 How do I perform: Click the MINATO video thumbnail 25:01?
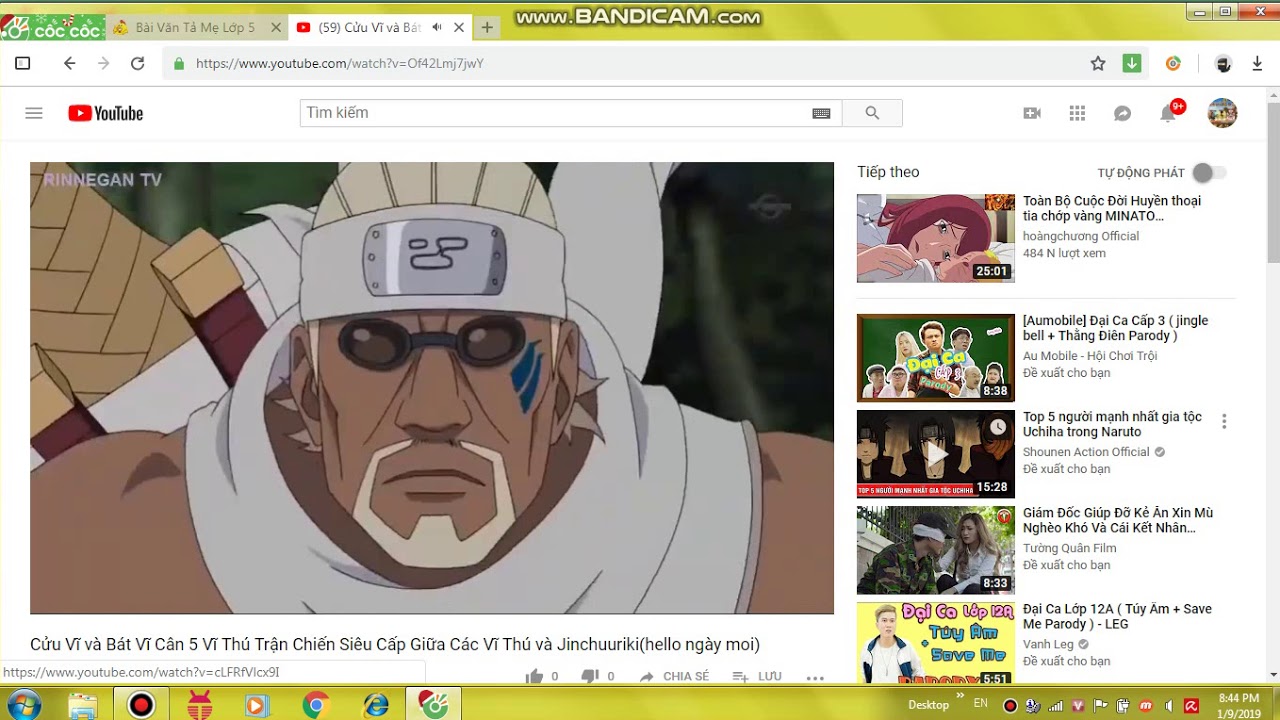tap(936, 238)
